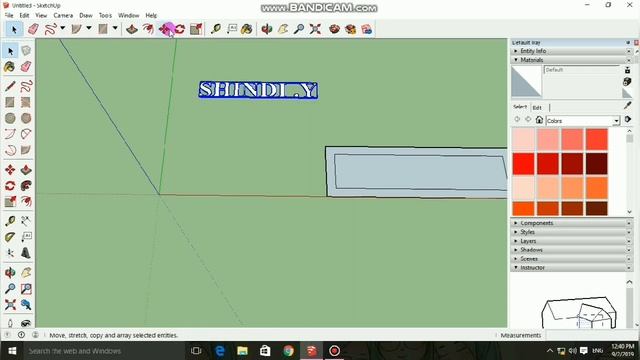The image size is (640, 360).
Task: Click the In Model home icon
Action: 539,120
